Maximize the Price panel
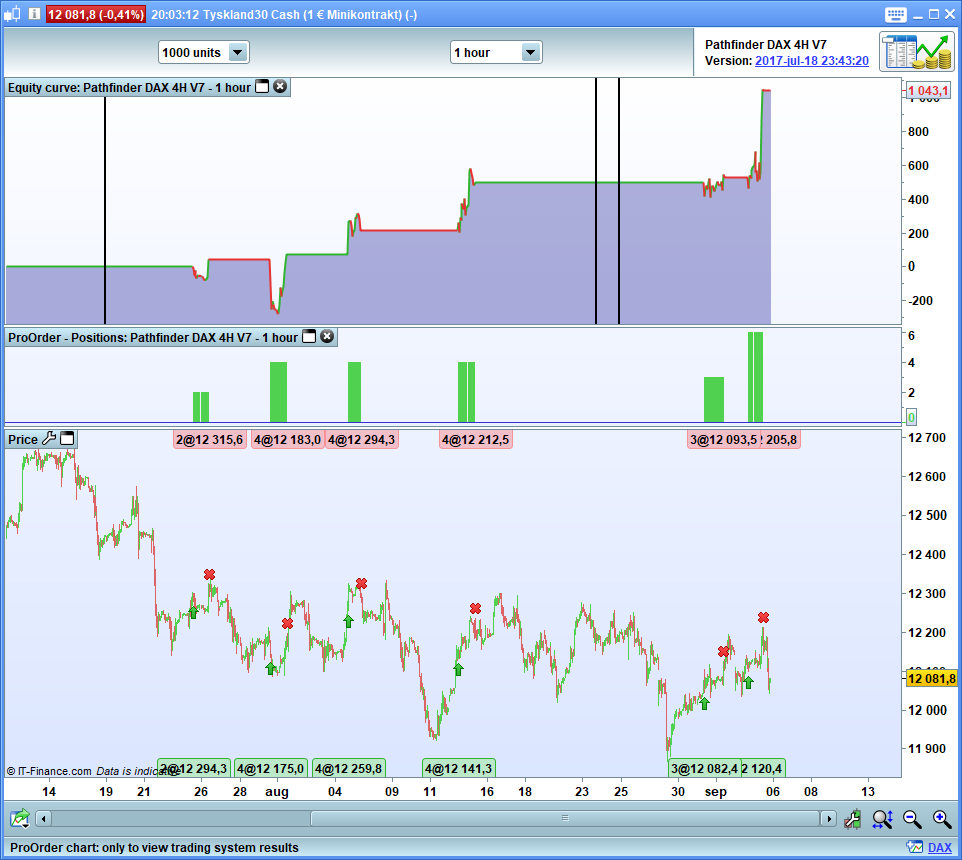Screen dimensions: 962x860 point(67,439)
